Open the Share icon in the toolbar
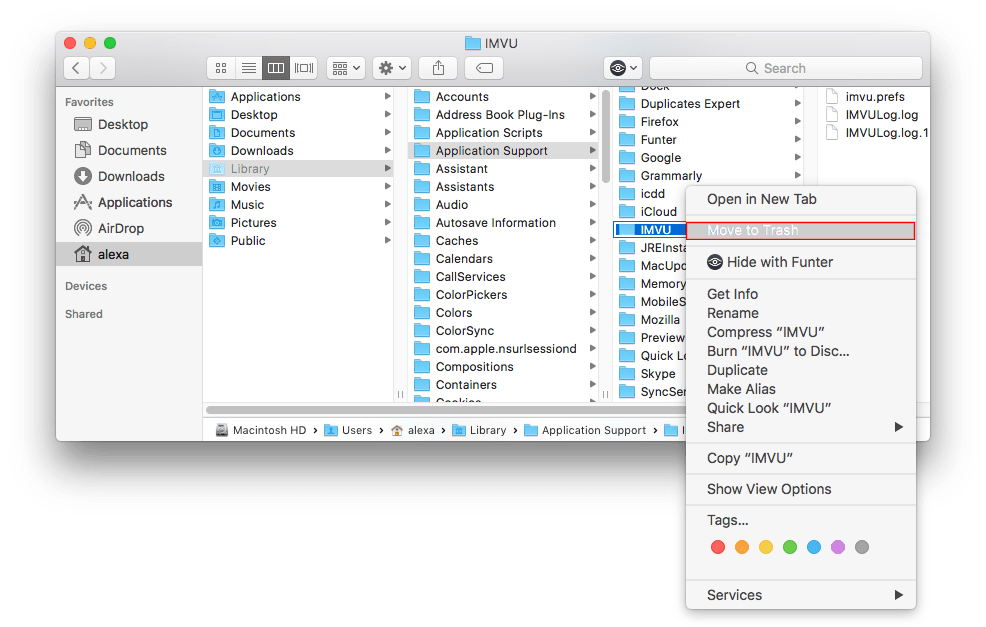986x627 pixels. click(x=438, y=68)
